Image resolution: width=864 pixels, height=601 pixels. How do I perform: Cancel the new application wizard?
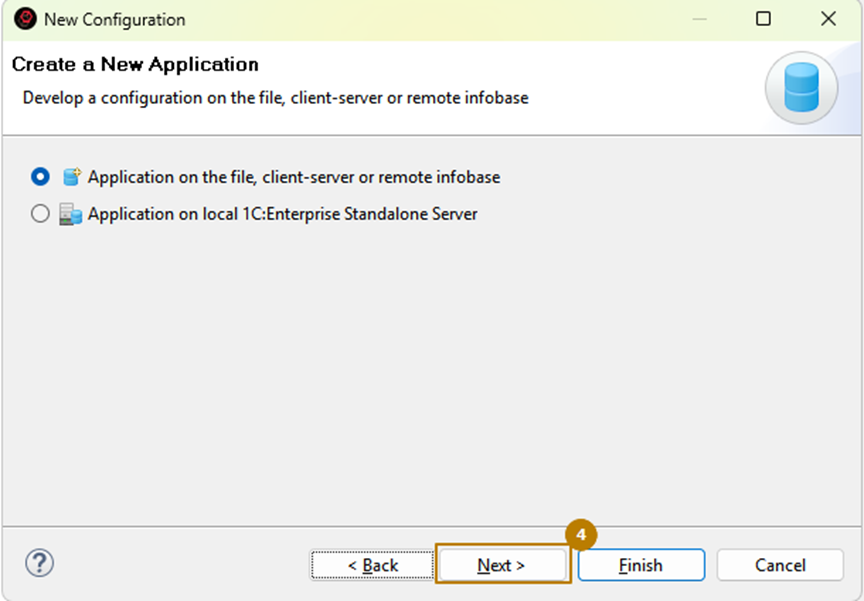(780, 565)
